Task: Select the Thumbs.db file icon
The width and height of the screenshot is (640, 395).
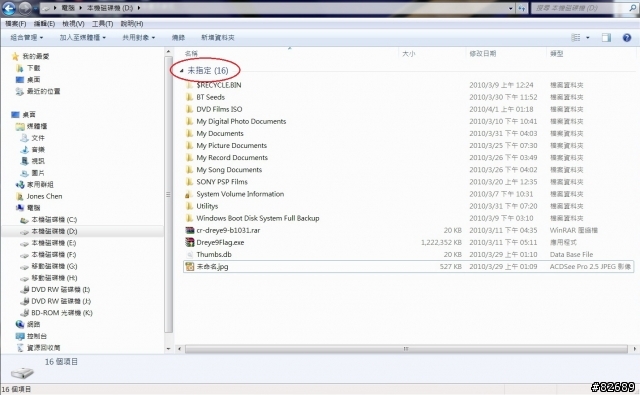Action: click(x=189, y=254)
